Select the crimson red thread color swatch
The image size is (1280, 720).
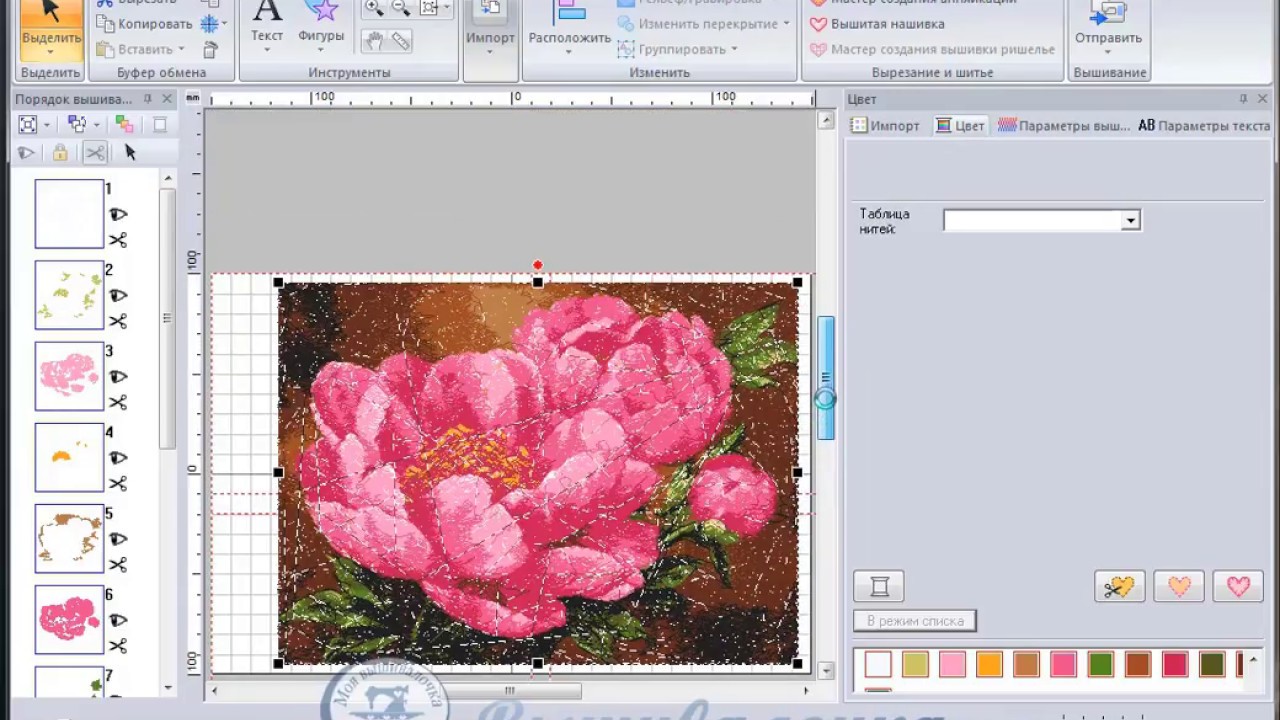point(1175,664)
